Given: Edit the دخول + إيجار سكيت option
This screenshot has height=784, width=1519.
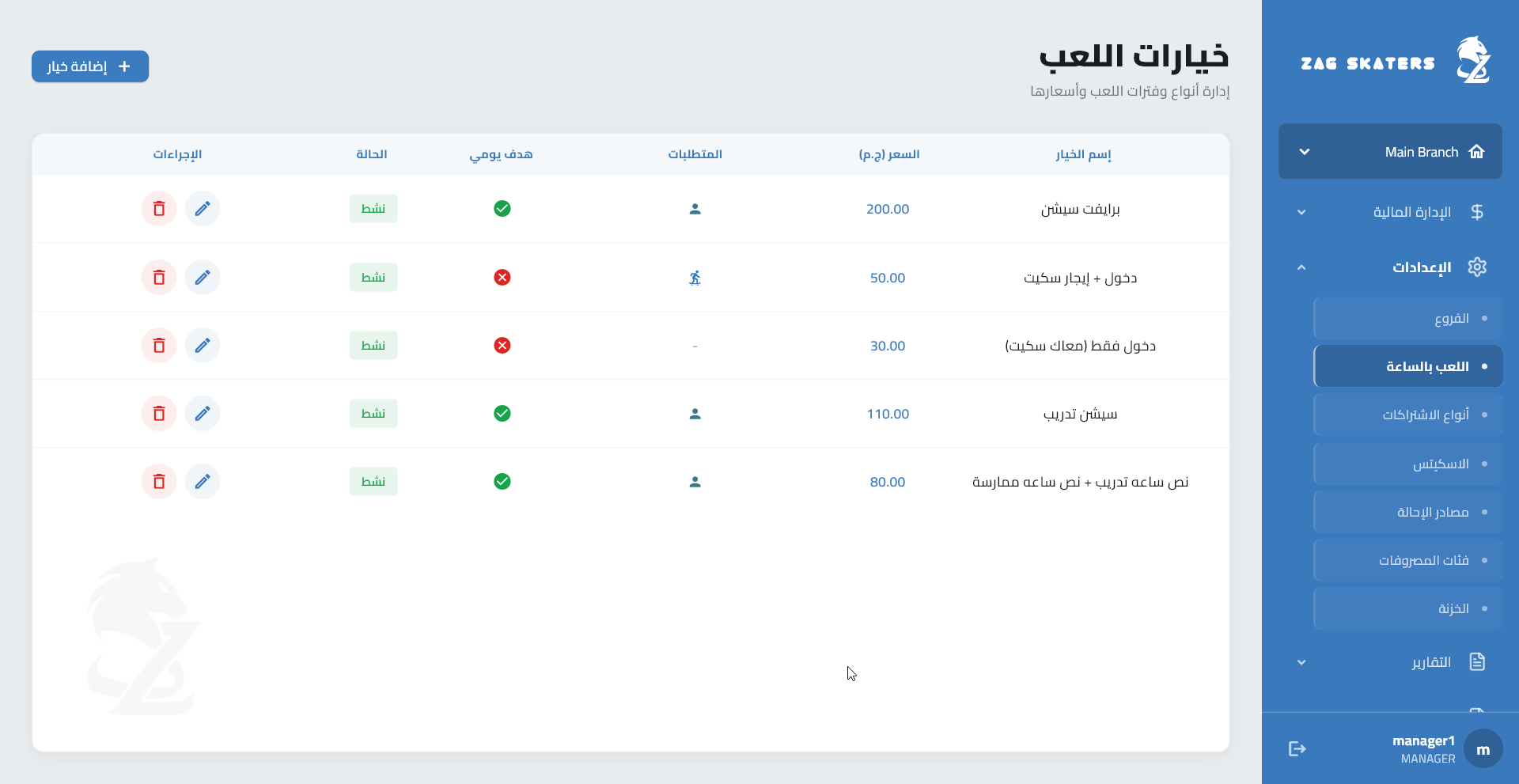Looking at the screenshot, I should tap(203, 278).
